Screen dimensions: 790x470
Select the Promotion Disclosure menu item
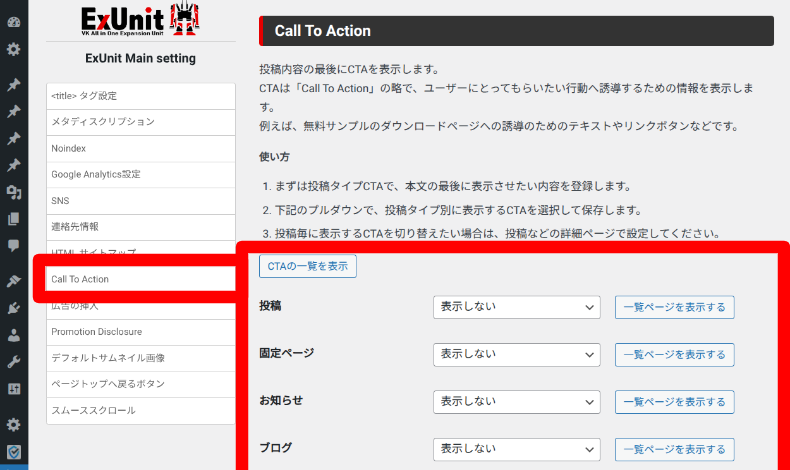[x=141, y=331]
